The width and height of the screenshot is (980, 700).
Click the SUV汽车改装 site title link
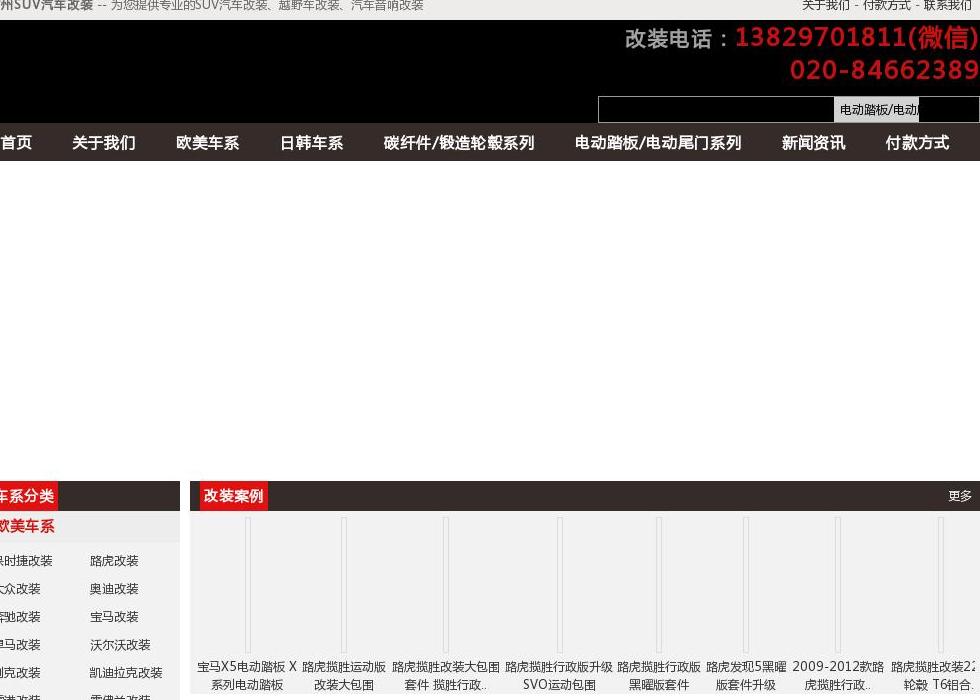click(x=46, y=6)
